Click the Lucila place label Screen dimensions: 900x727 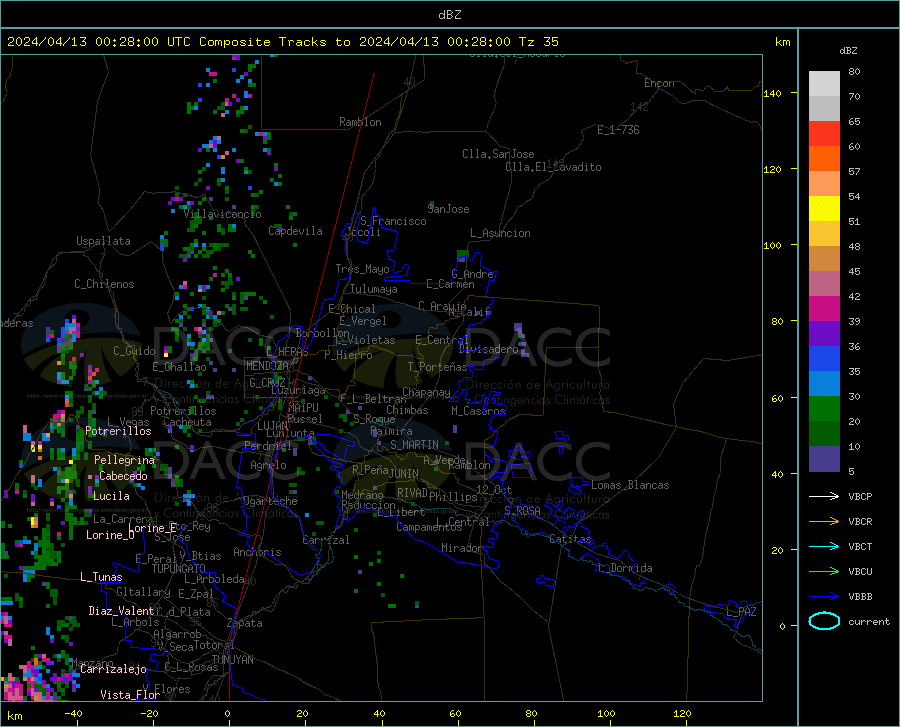coord(111,496)
